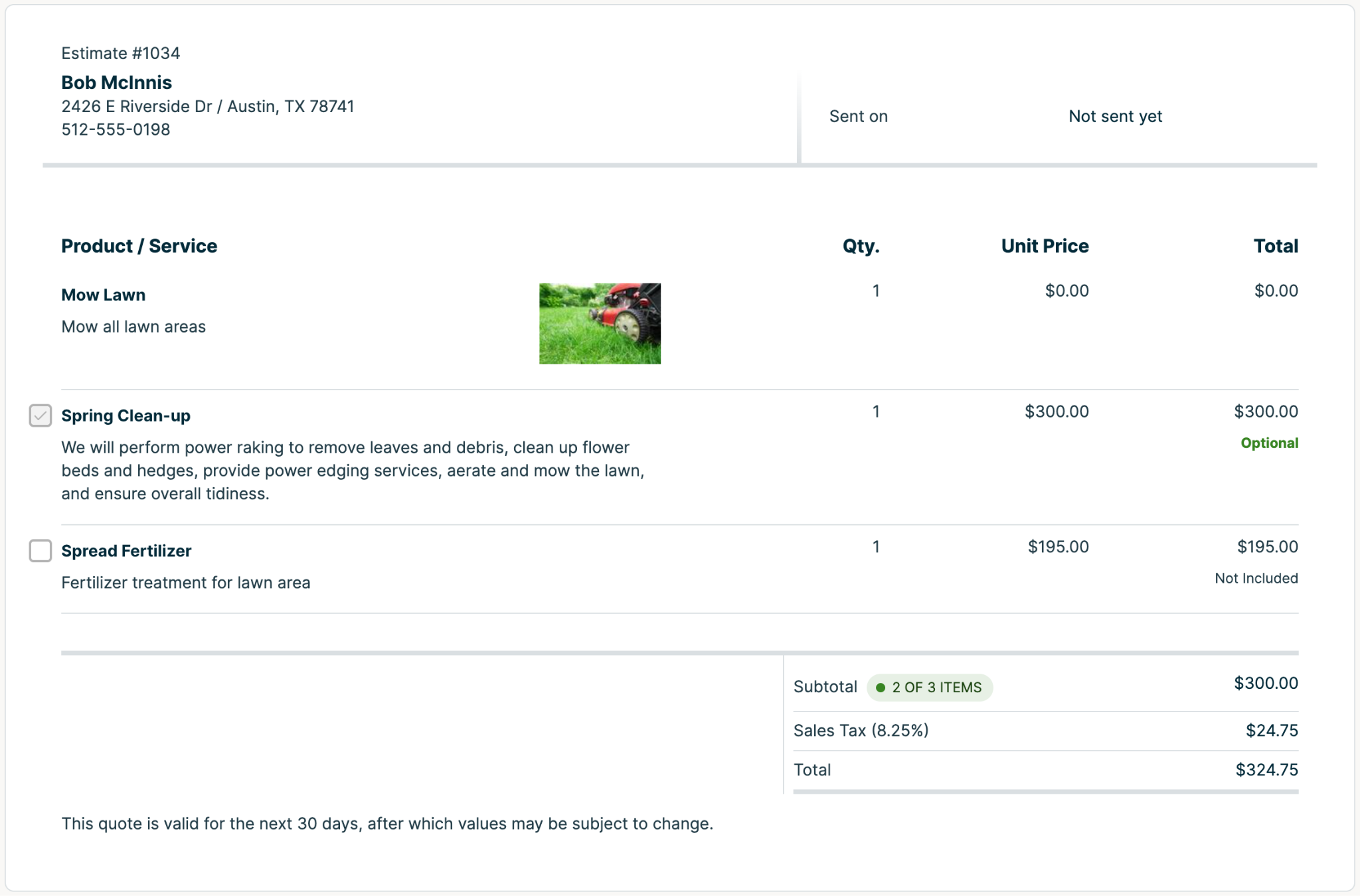Click the Spread Fertilizer item title

pos(126,551)
